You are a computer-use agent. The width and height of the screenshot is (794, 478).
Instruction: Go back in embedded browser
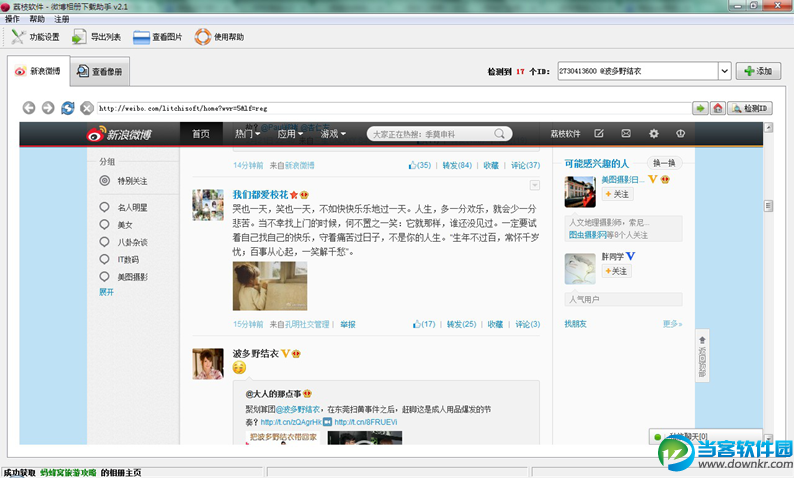coord(29,108)
